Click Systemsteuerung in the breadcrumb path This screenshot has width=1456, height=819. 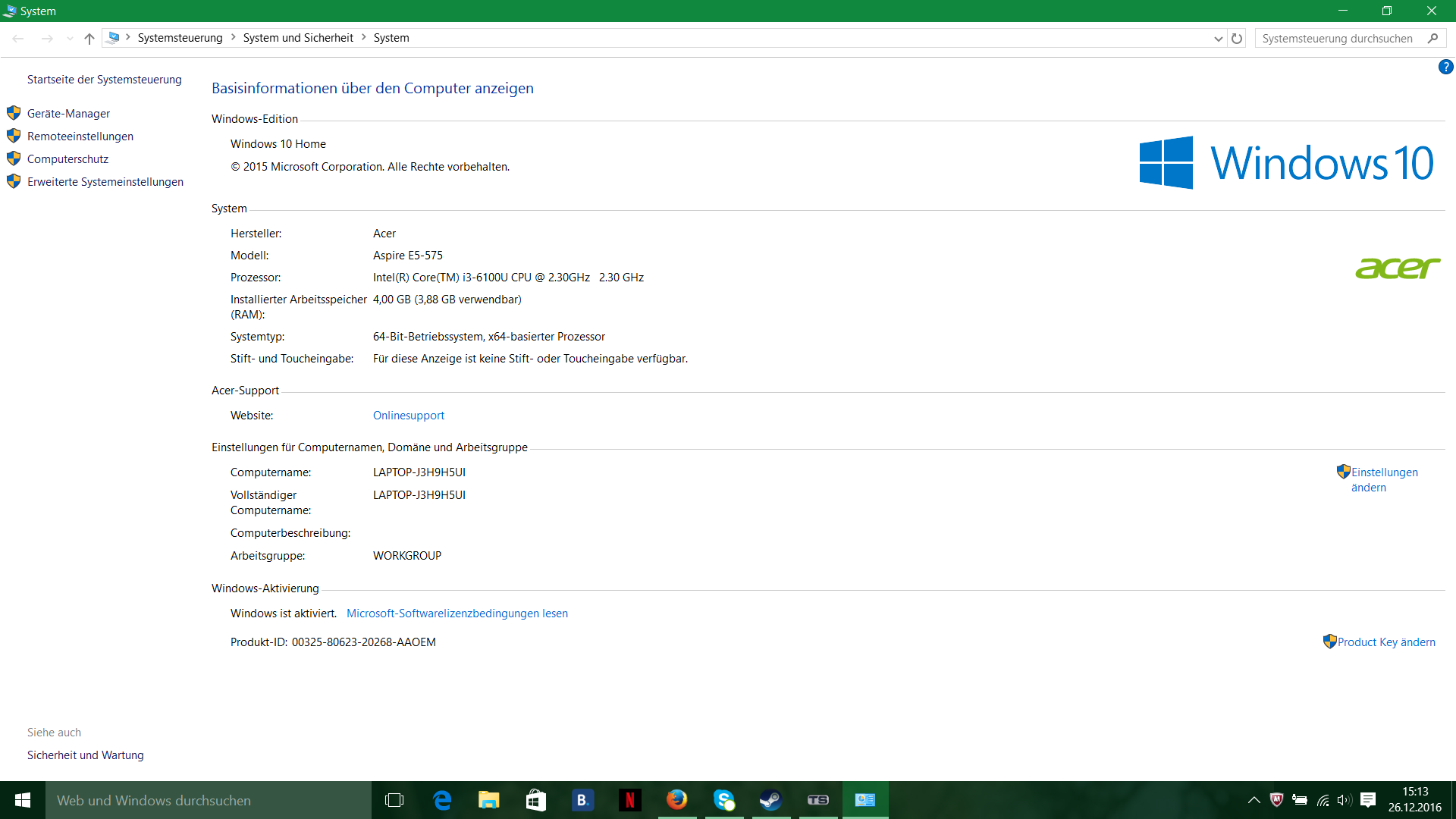[x=180, y=38]
